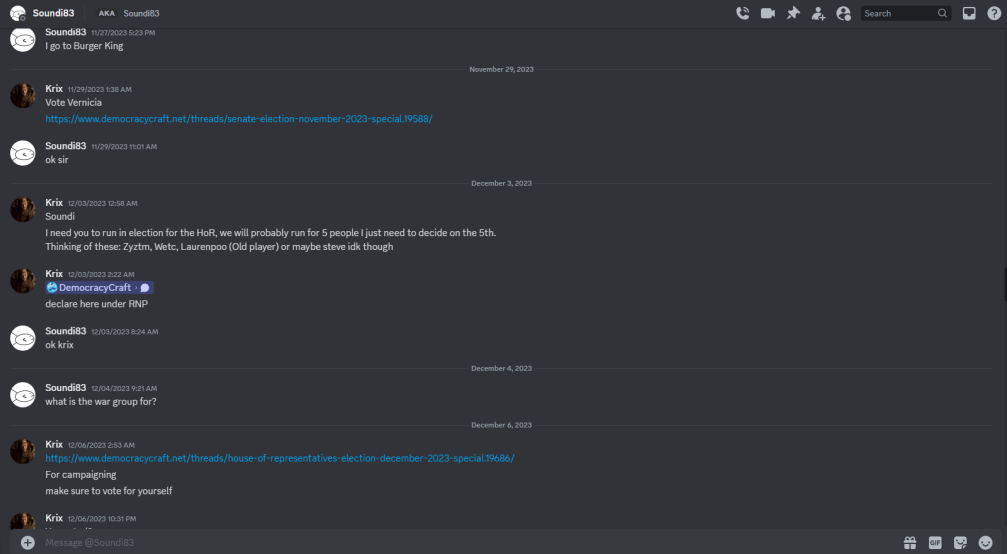Image resolution: width=1007 pixels, height=554 pixels.
Task: Open the sticker picker
Action: pyautogui.click(x=960, y=542)
